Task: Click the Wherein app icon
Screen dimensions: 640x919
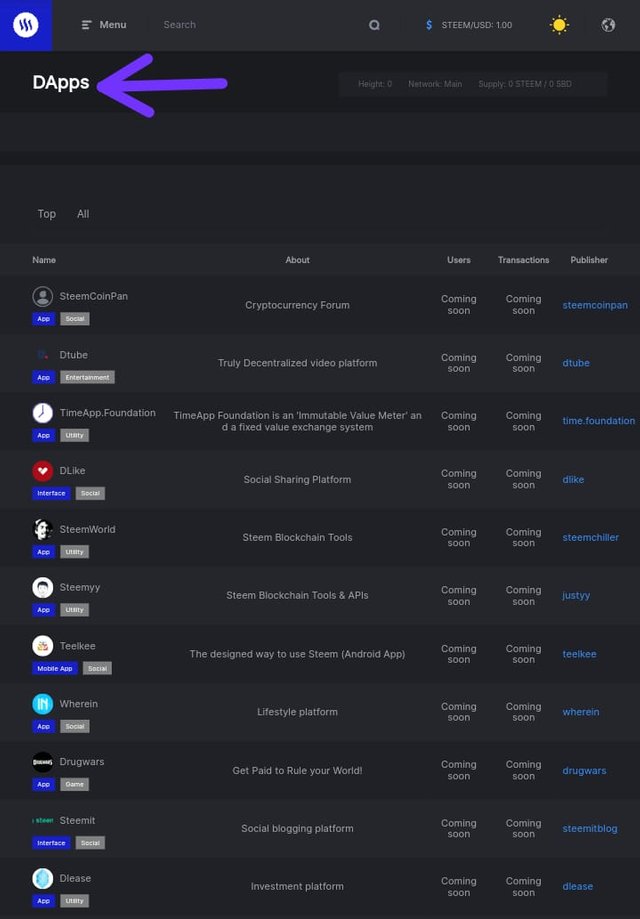Action: click(x=43, y=704)
